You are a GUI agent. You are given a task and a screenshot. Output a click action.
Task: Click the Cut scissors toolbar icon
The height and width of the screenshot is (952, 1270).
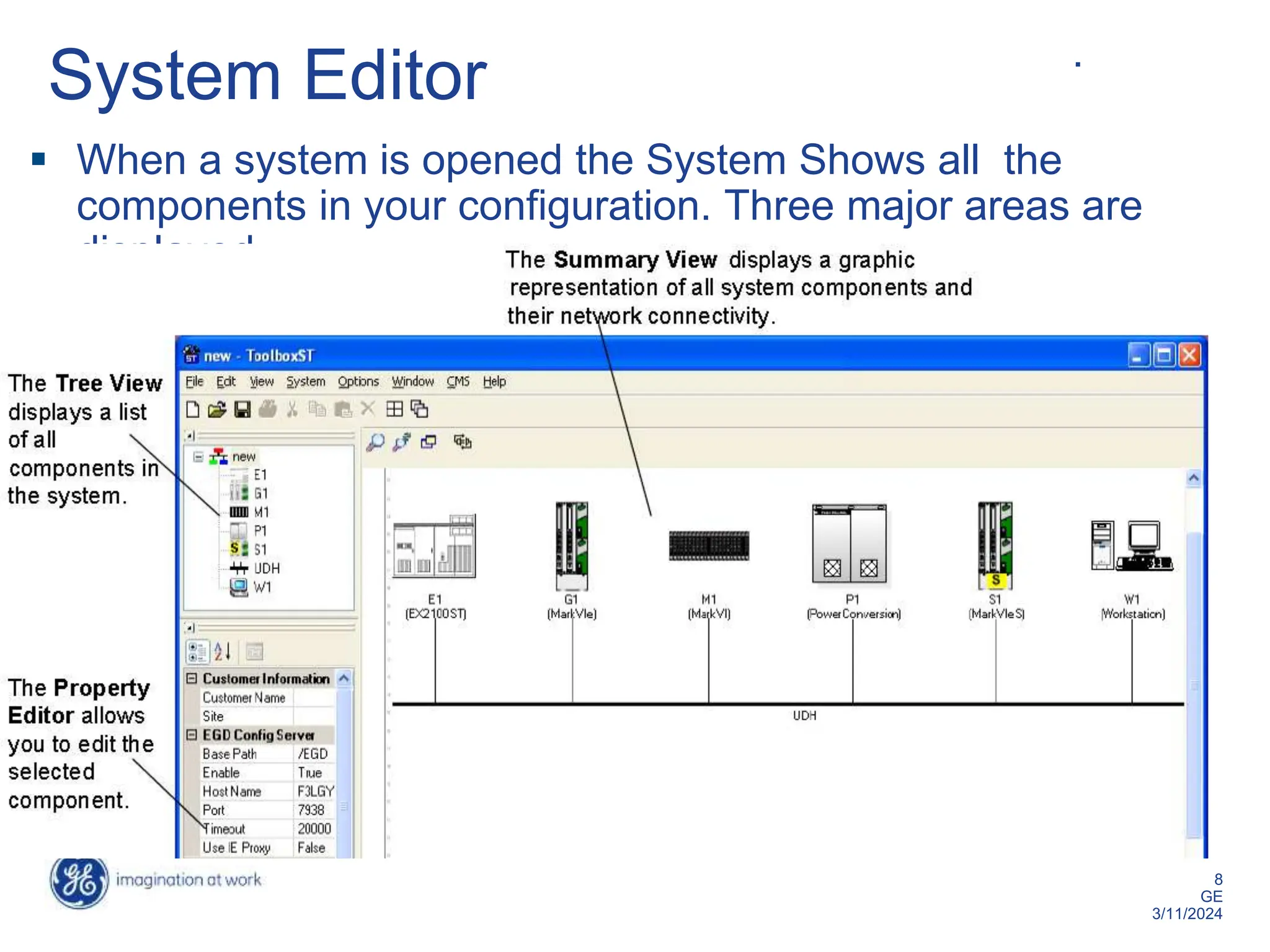[292, 409]
